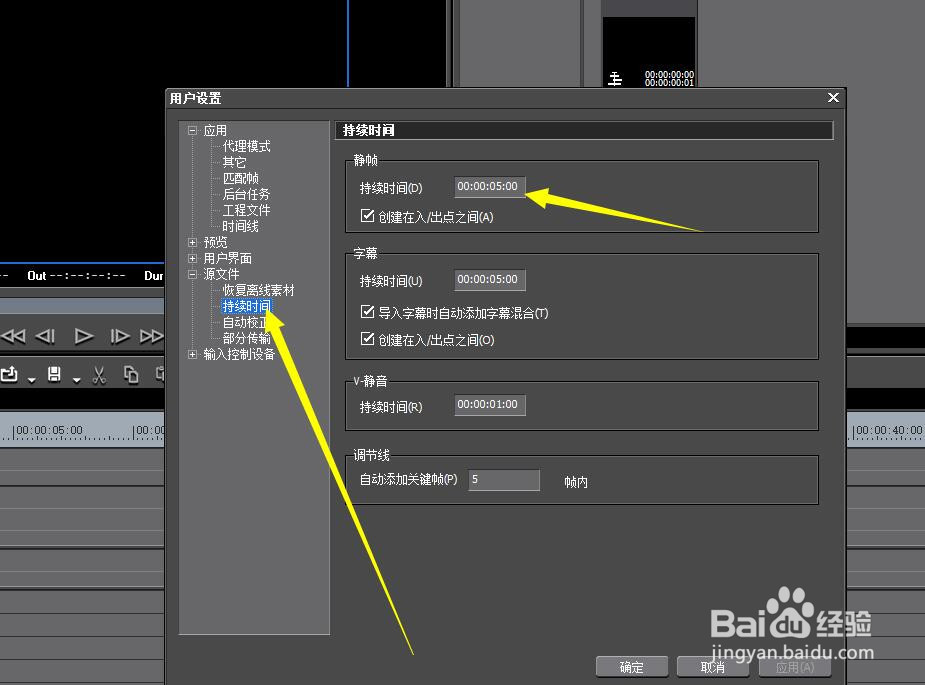Select 持续时间 in the settings tree

point(247,306)
